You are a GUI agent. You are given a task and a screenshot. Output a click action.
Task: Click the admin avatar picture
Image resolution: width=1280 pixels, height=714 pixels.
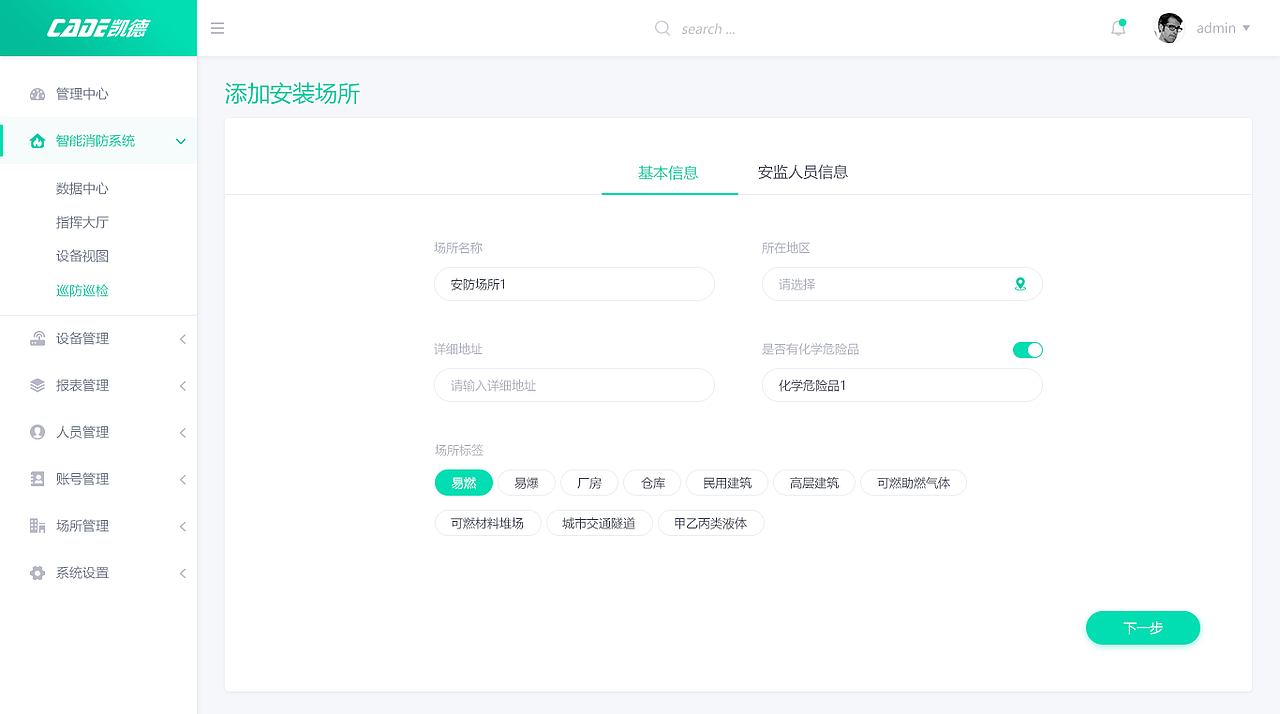(1169, 28)
